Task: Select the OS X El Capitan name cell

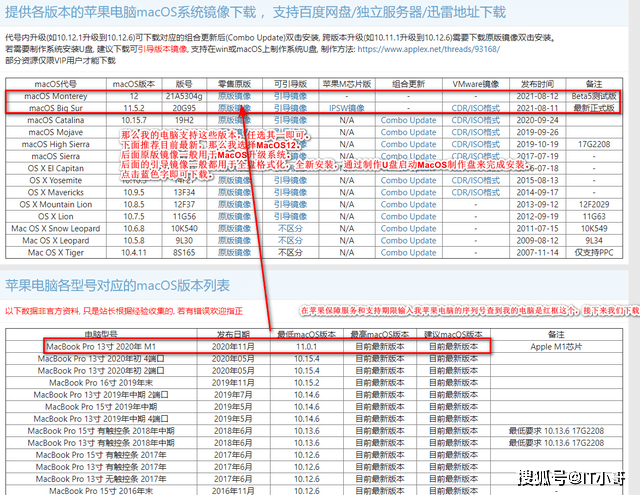Action: click(56, 169)
